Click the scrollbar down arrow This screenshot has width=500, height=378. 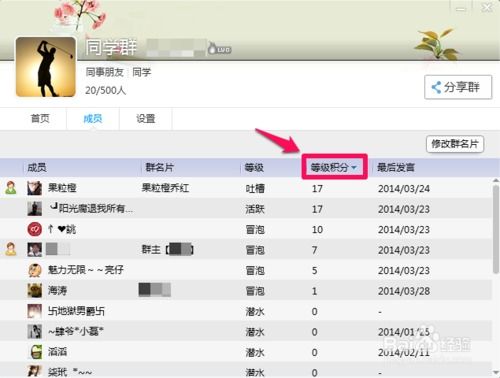click(496, 372)
